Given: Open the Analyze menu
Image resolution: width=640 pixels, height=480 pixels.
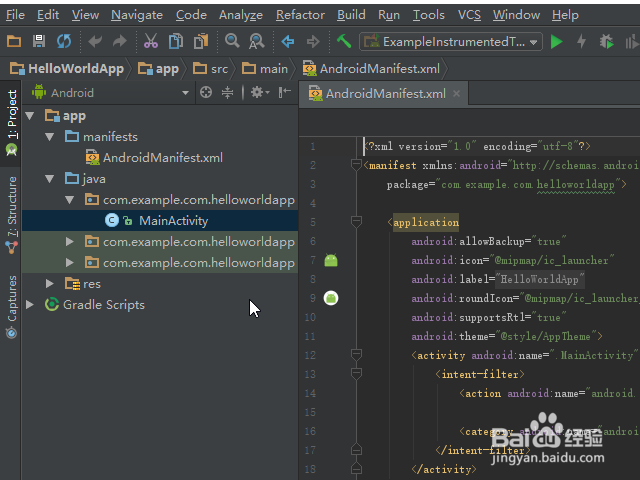Looking at the screenshot, I should click(241, 15).
